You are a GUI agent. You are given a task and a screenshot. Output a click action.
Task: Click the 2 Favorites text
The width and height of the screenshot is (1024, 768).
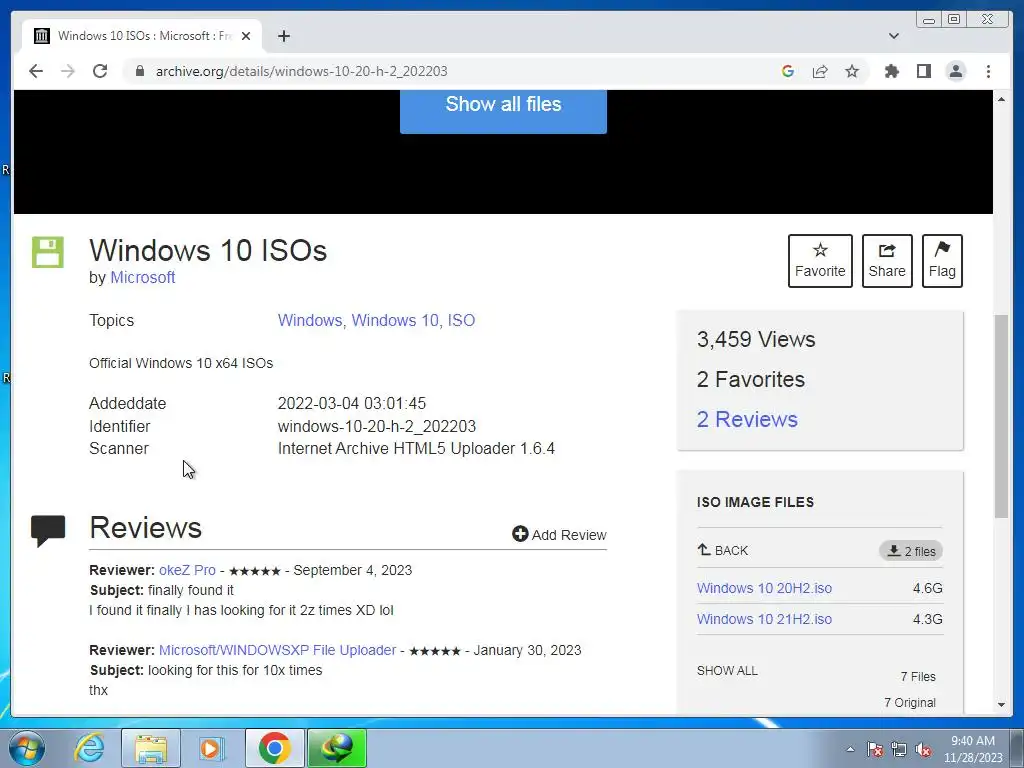tap(750, 379)
